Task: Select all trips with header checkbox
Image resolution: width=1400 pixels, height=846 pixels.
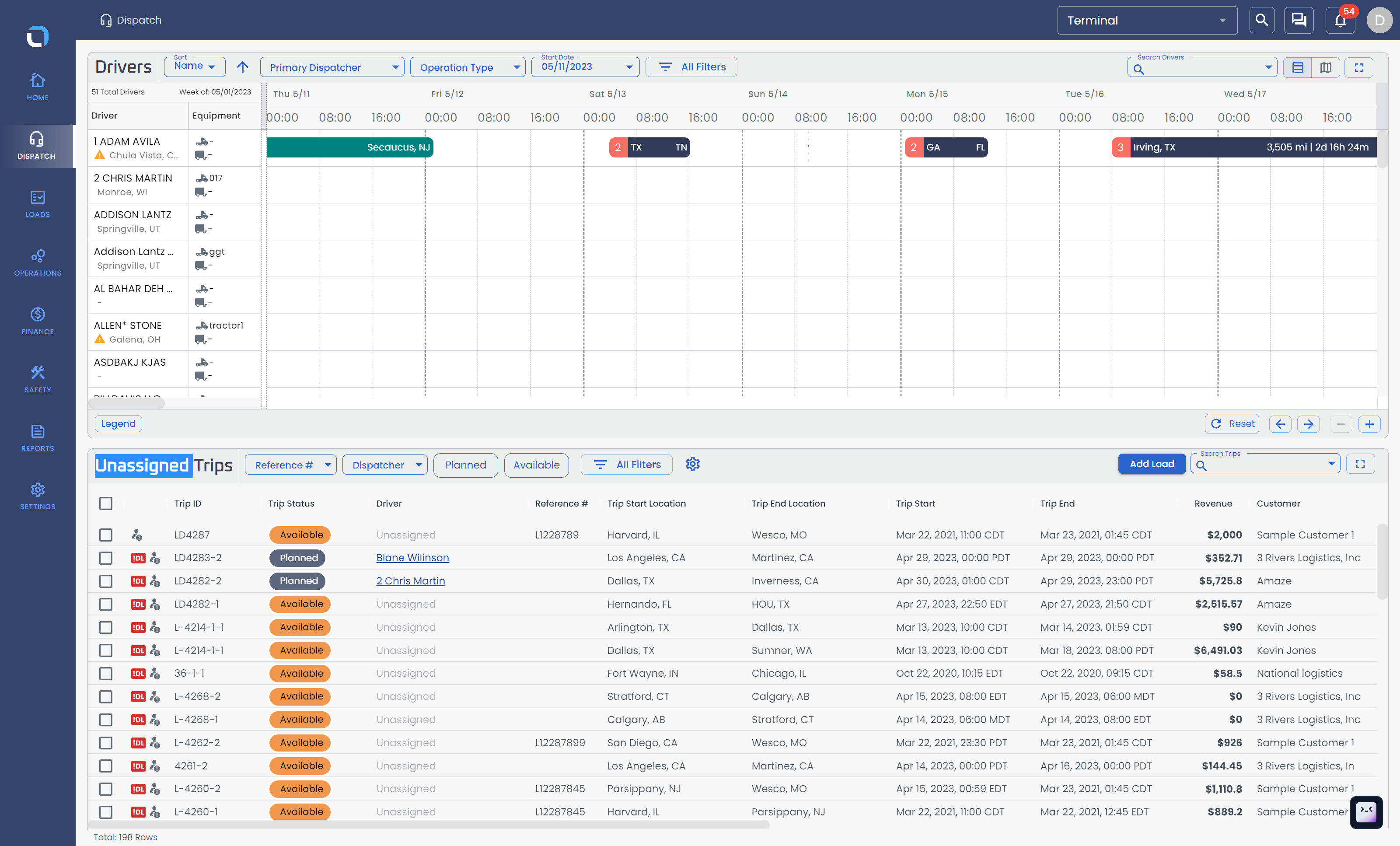Action: 106,503
